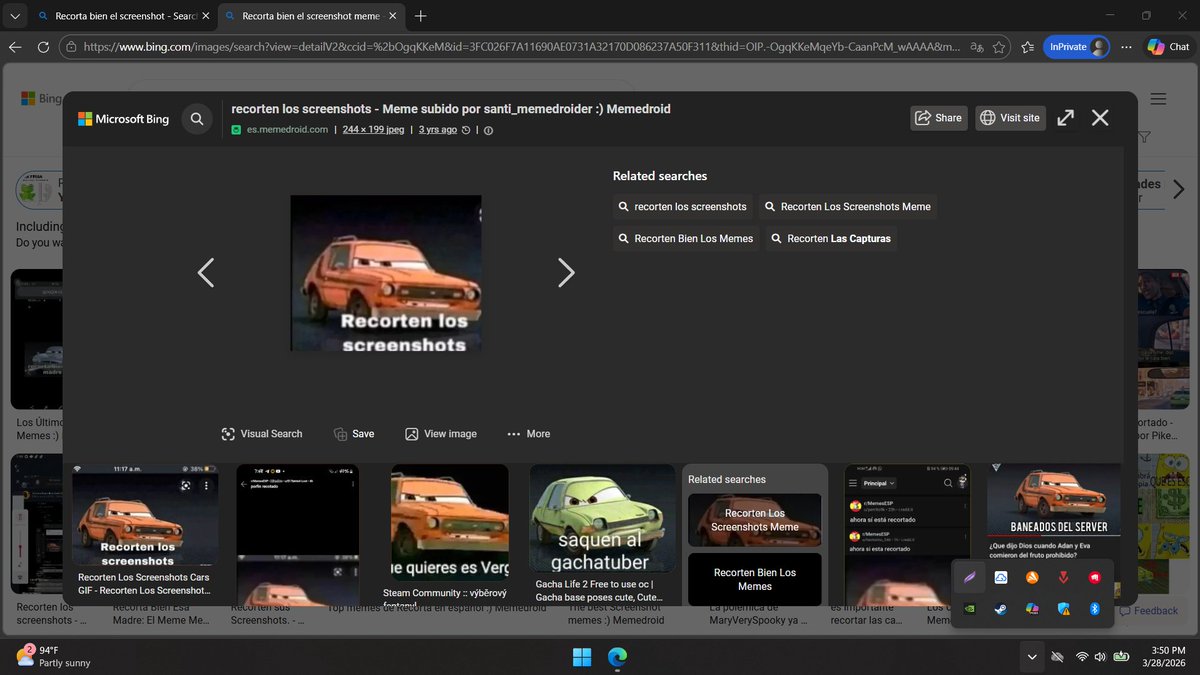Select related search 'recorten los screenshots'
This screenshot has width=1200, height=675.
[x=683, y=207]
